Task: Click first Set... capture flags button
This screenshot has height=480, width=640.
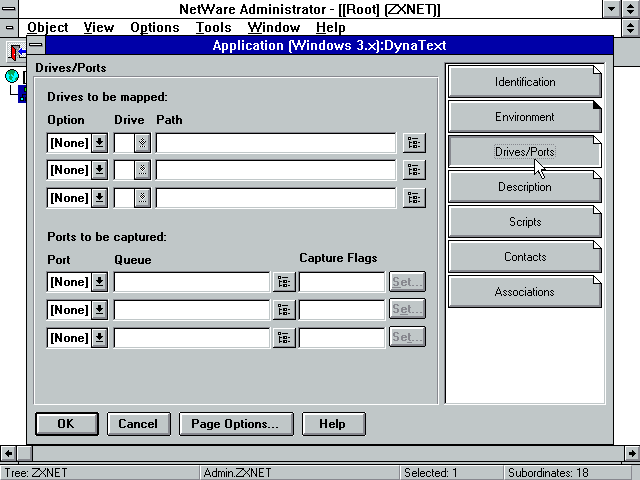Action: (407, 282)
